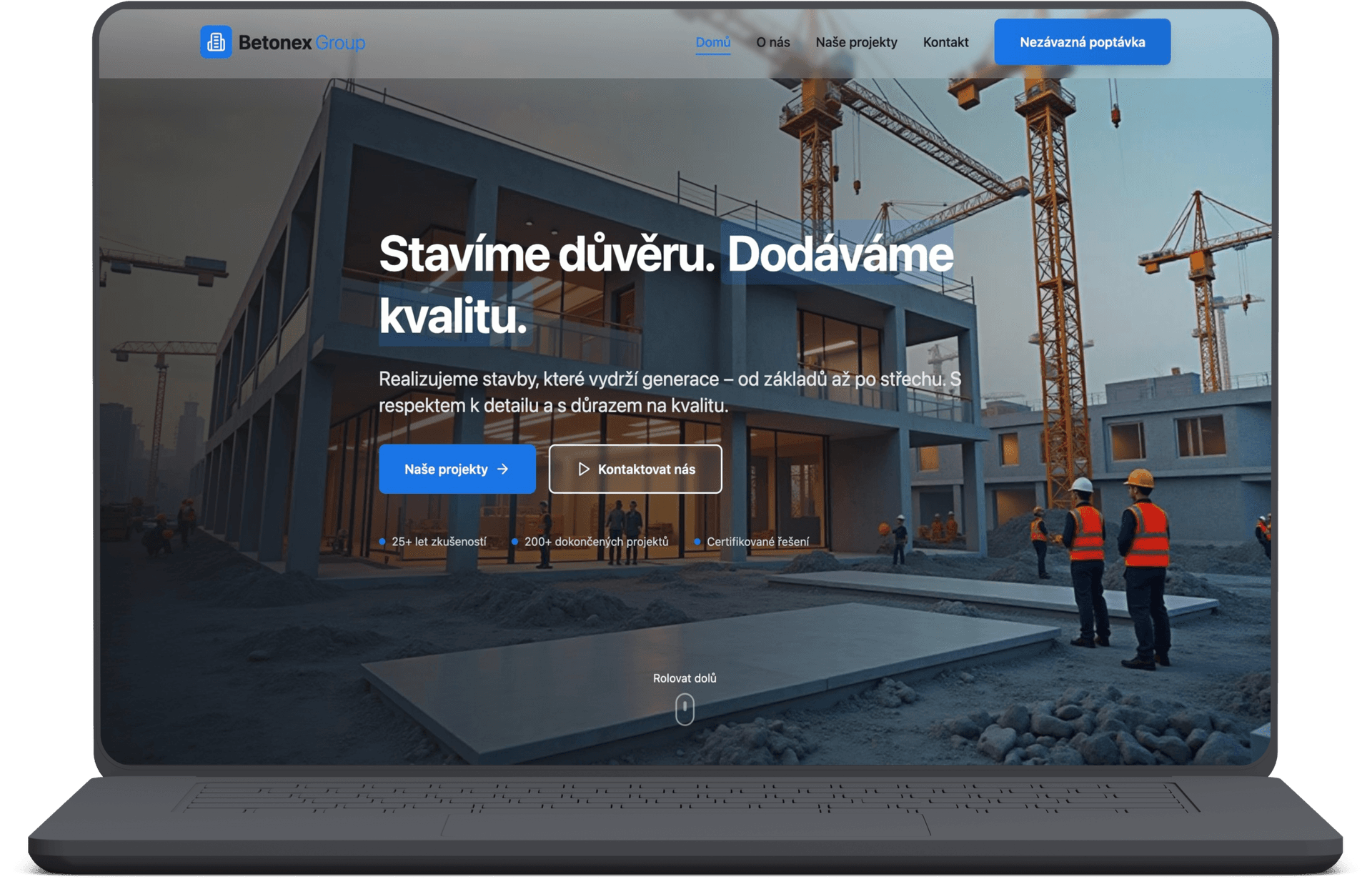Click the blue Naše projekty hero button
Viewport: 1372px width, 879px height.
coord(457,469)
